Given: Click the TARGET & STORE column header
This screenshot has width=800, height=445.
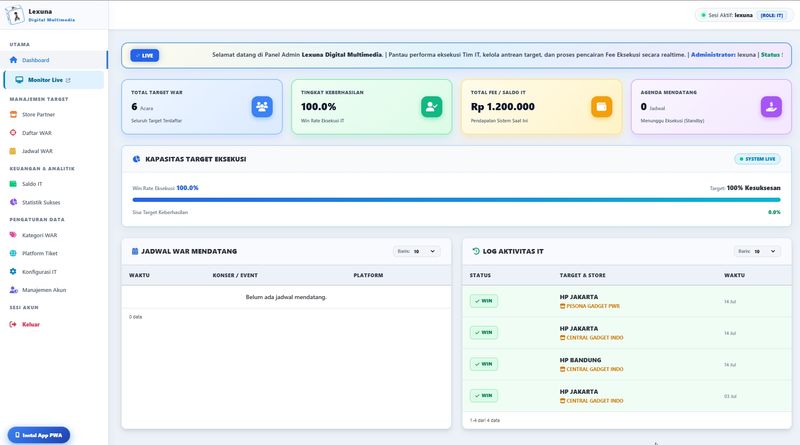Looking at the screenshot, I should [582, 275].
